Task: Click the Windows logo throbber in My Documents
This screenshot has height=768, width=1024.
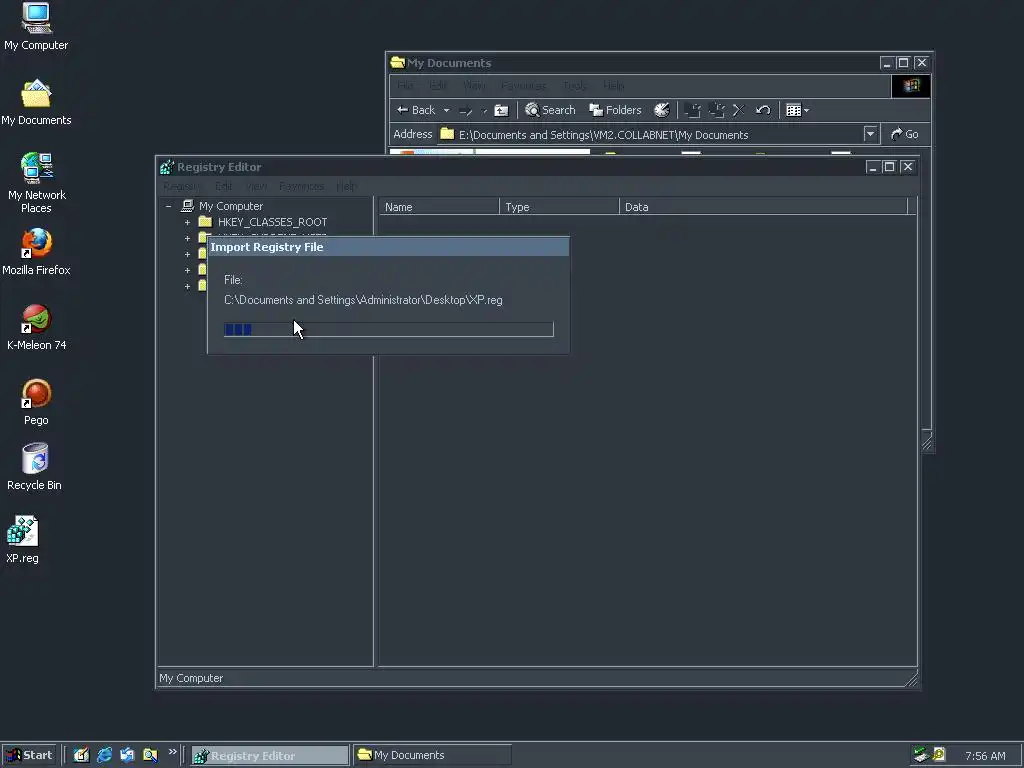Action: (x=911, y=86)
